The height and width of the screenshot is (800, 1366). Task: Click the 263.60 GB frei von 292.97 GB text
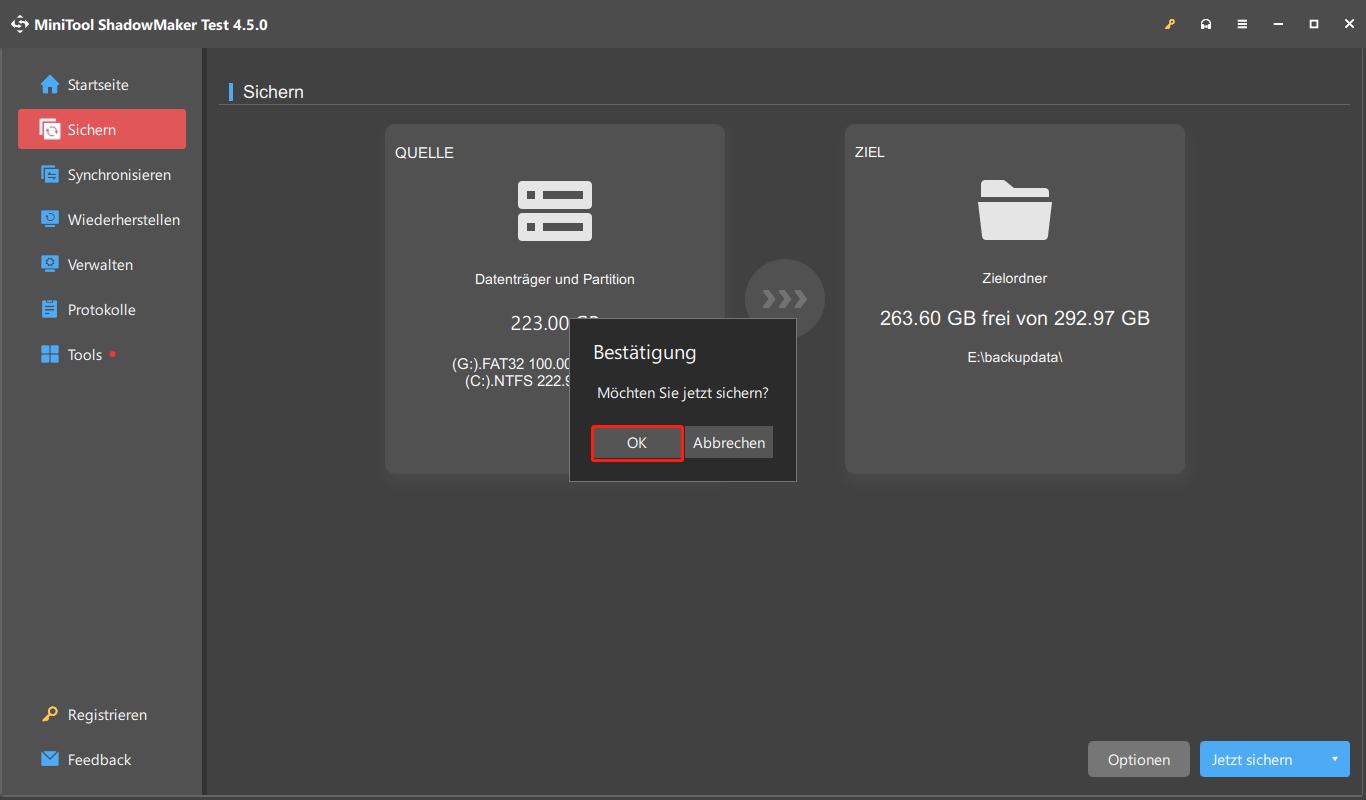point(1015,319)
